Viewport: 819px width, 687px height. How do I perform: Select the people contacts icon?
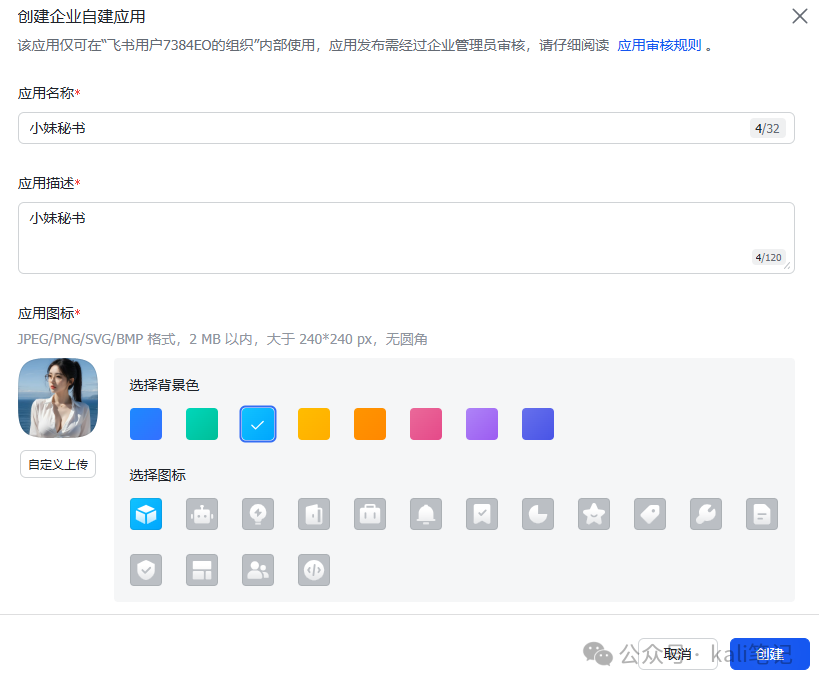(x=257, y=569)
